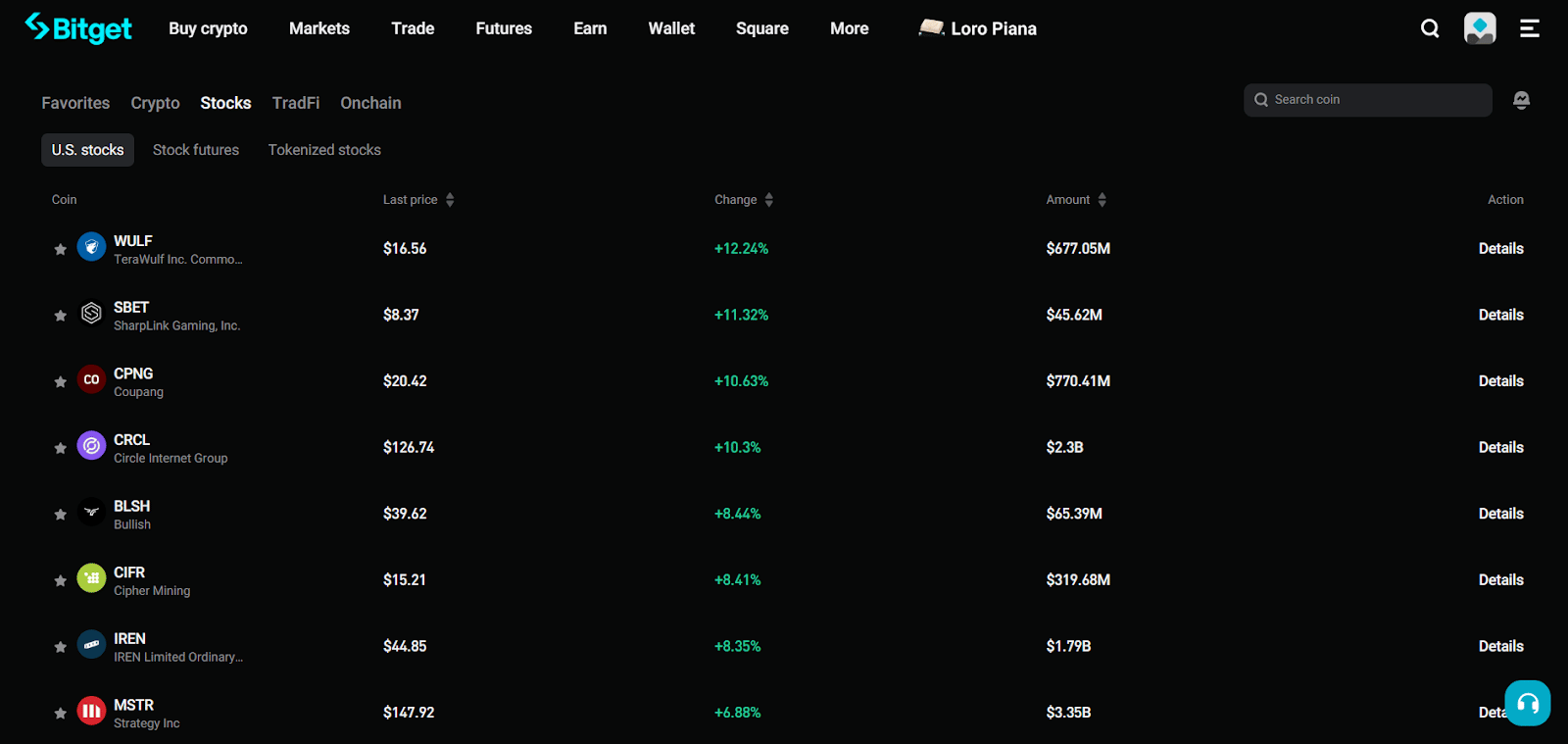This screenshot has width=1568, height=744.
Task: Open the search magnifier in the top bar
Action: tap(1430, 28)
